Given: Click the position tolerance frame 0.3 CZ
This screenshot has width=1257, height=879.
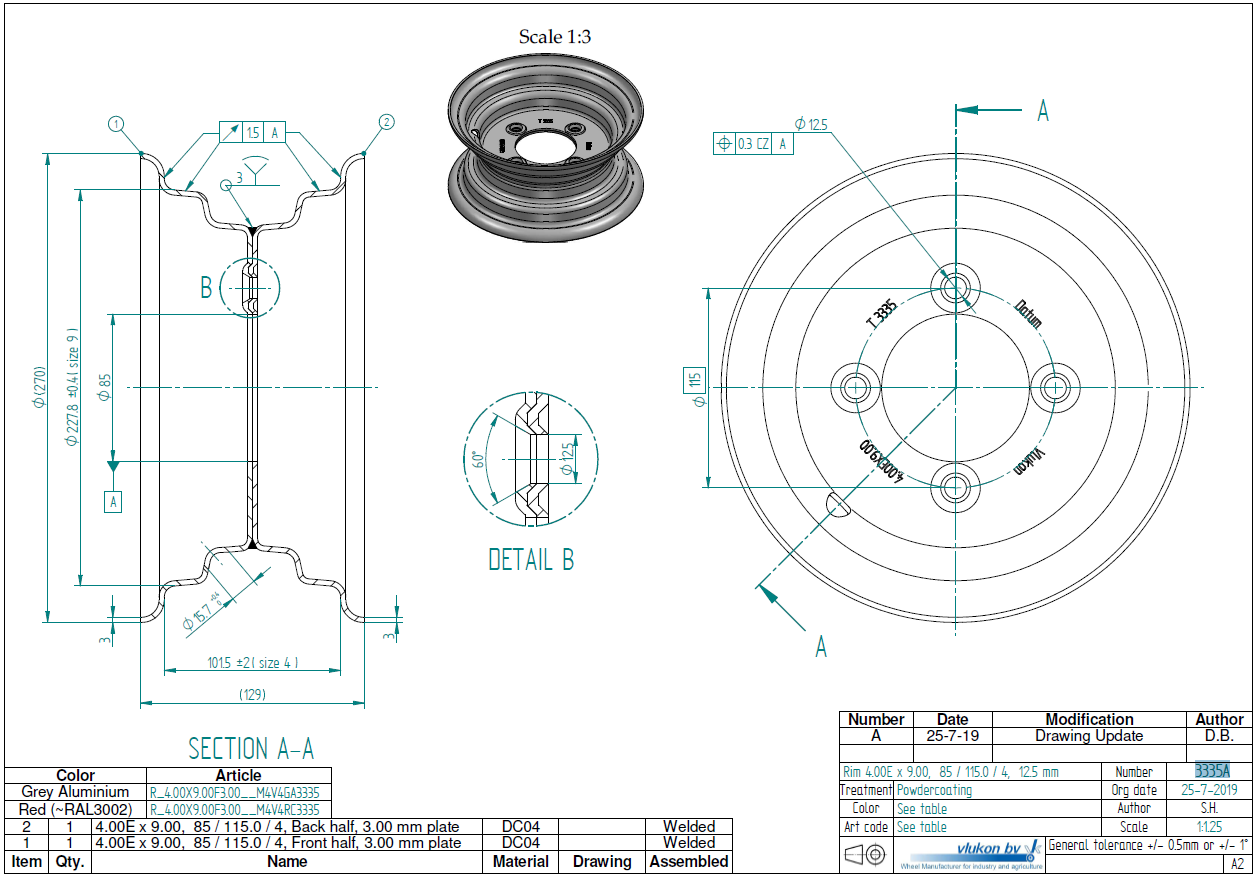Looking at the screenshot, I should tap(754, 143).
